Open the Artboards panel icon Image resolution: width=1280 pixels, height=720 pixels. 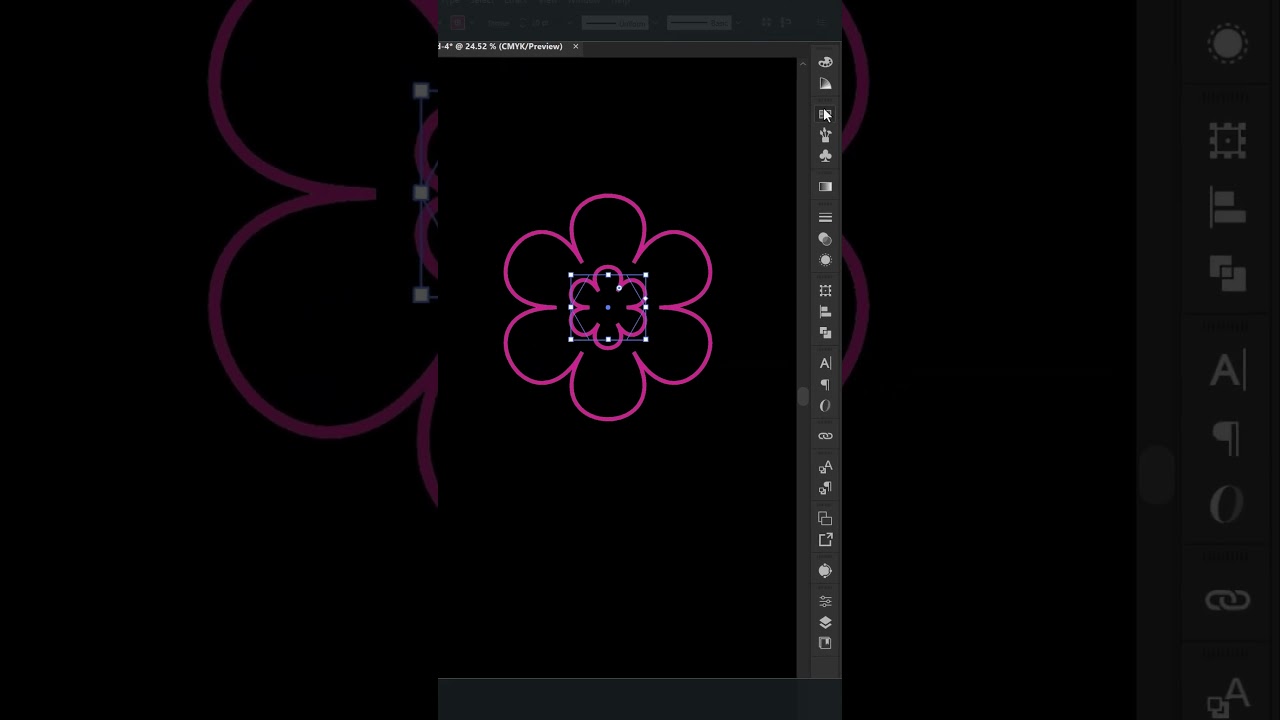pyautogui.click(x=825, y=518)
